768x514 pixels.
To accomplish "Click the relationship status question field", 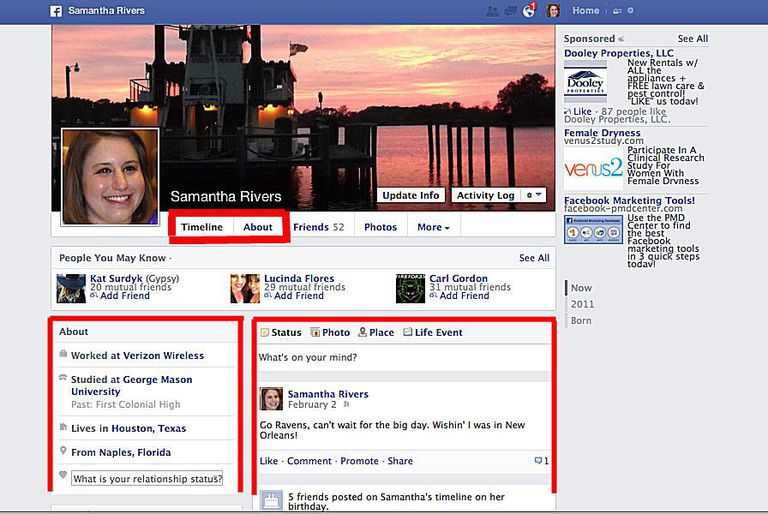I will [x=147, y=478].
